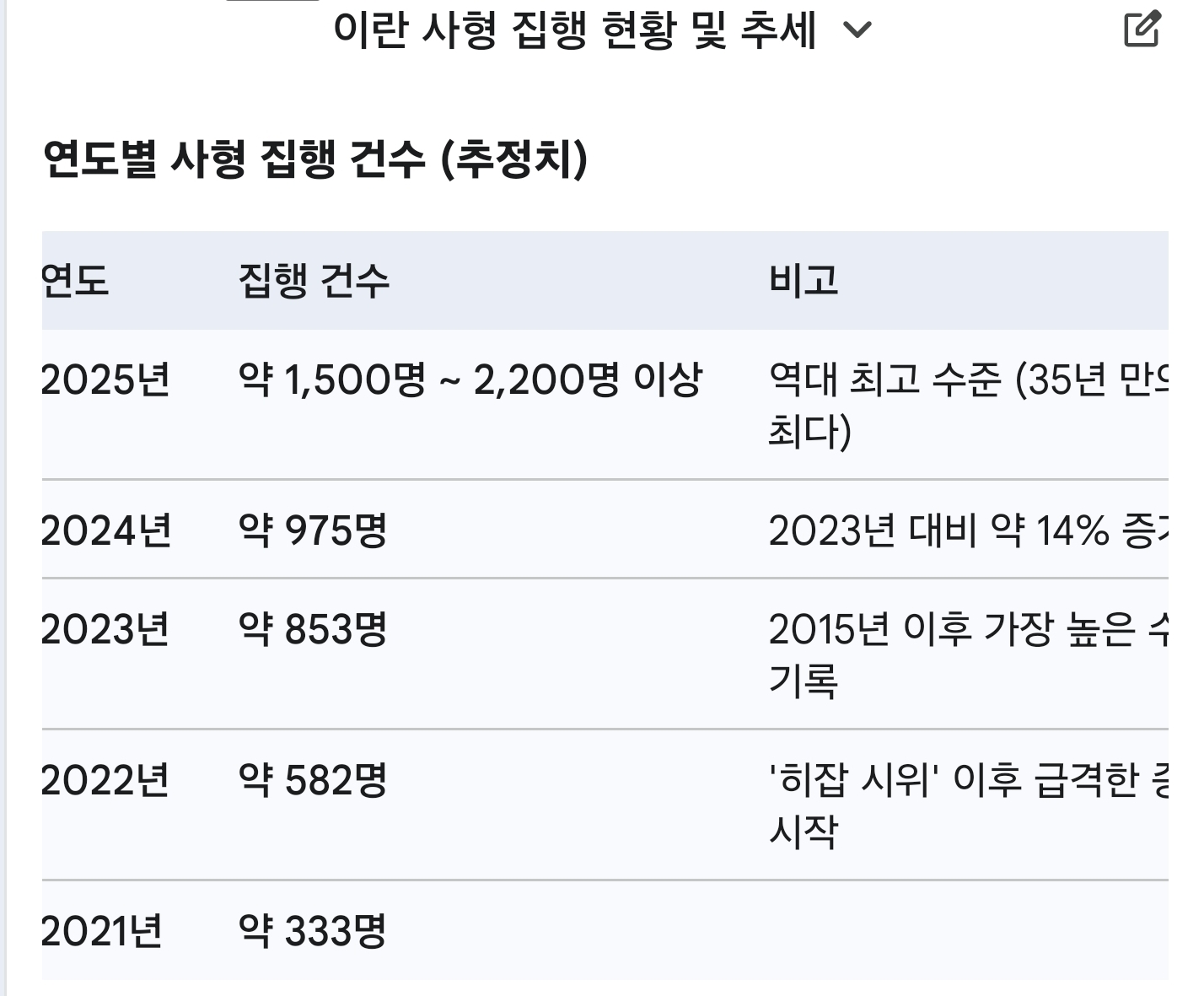This screenshot has width=1204, height=996.
Task: Select the '2025년' row cell
Action: tap(106, 380)
